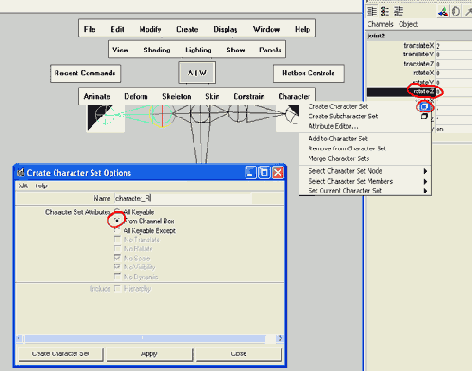This screenshot has height=371, width=472.
Task: Click the speed dial icon in Channel Box
Action: 456,12
